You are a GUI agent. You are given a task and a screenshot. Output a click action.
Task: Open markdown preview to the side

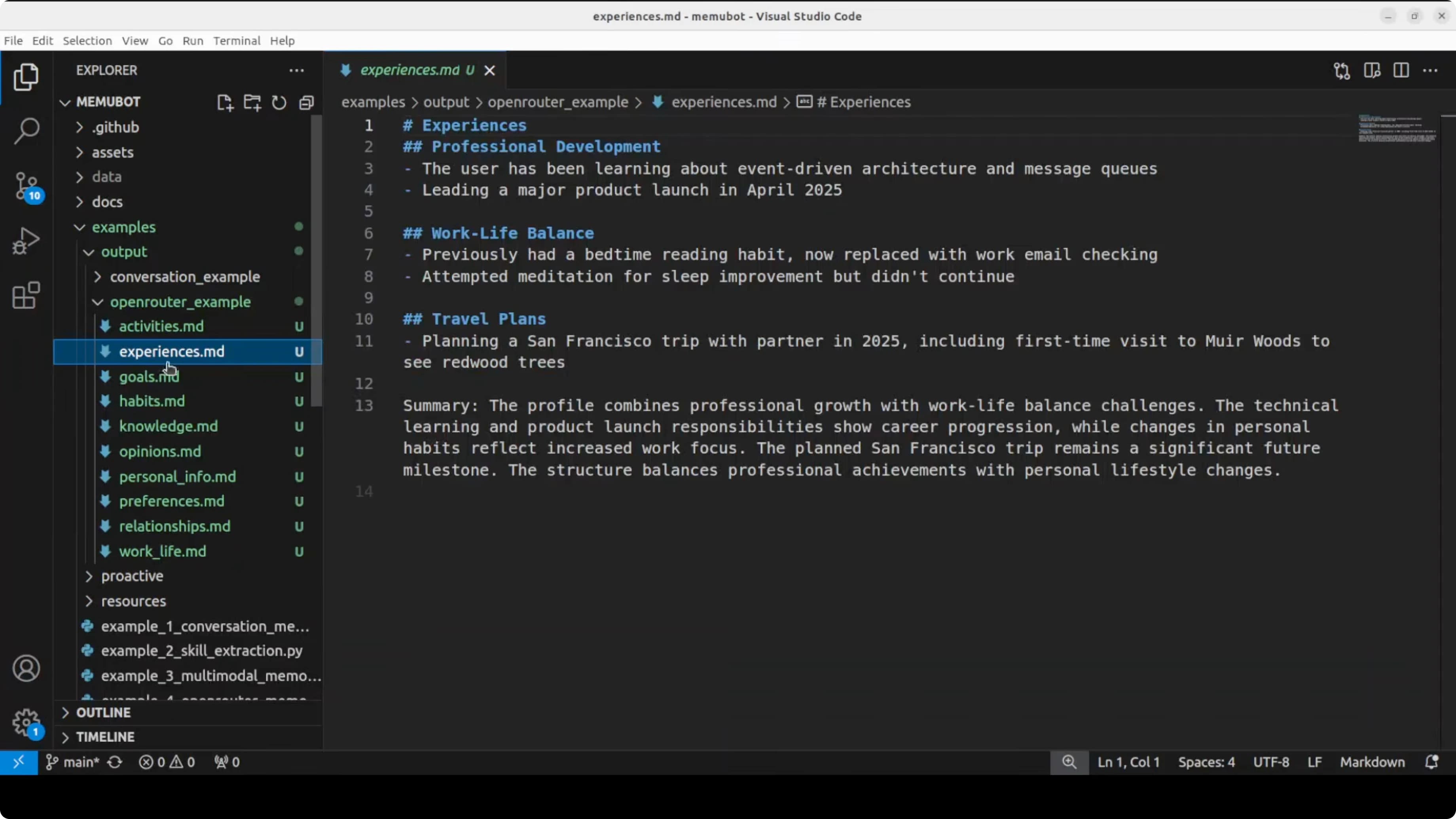pos(1372,71)
